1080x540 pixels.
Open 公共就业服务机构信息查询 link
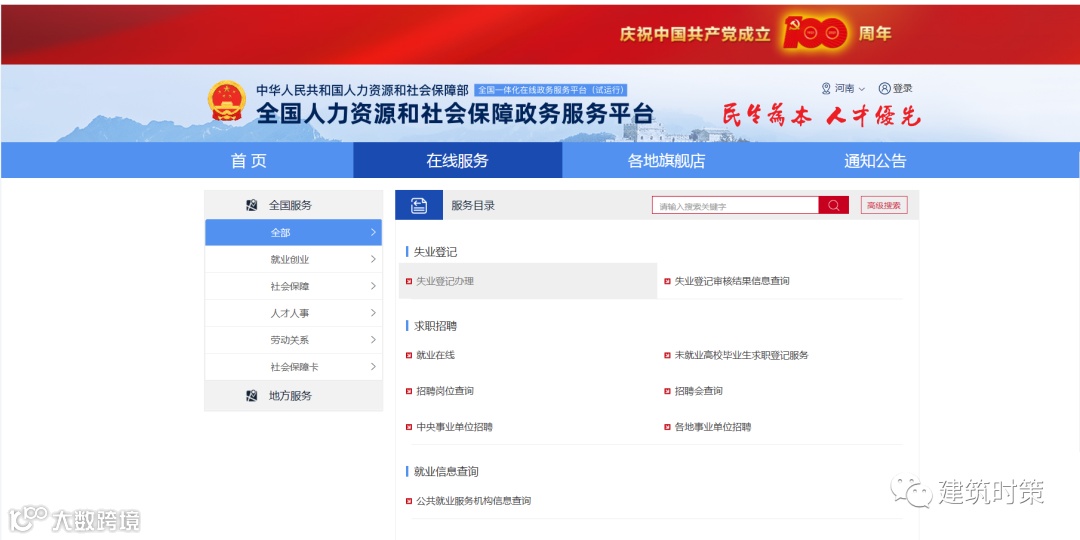coord(474,501)
